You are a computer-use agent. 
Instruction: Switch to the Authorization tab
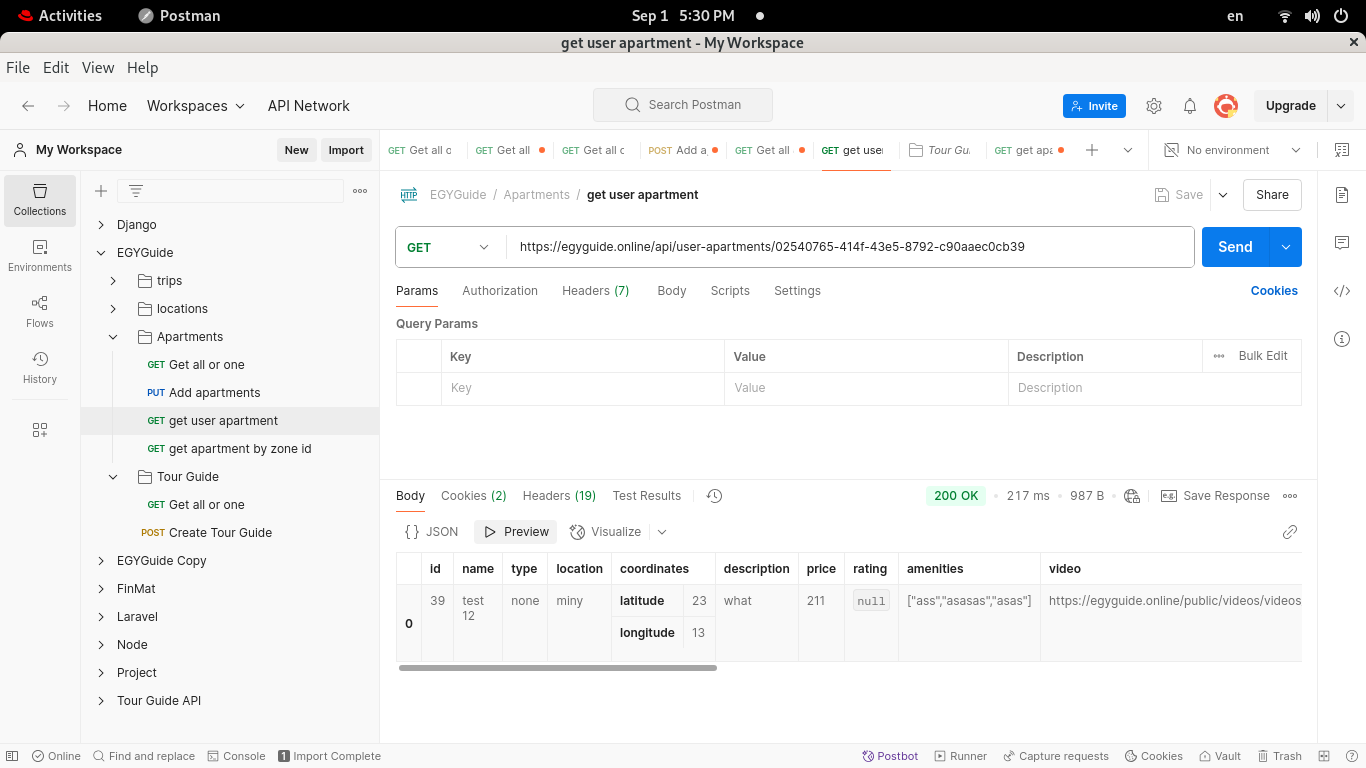(x=500, y=291)
